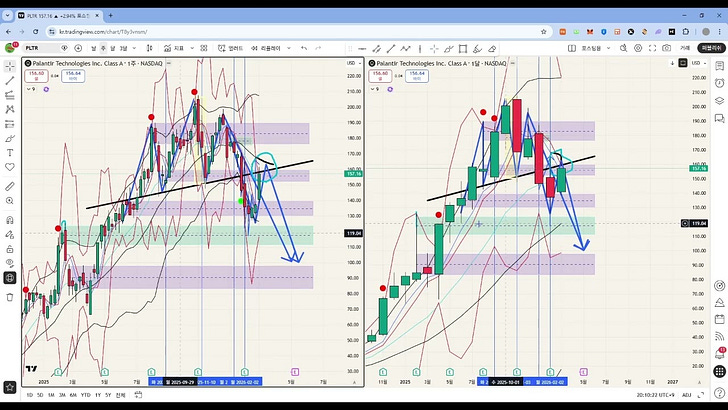Create an Alert (얼러트)
This screenshot has width=728, height=410.
(231, 48)
